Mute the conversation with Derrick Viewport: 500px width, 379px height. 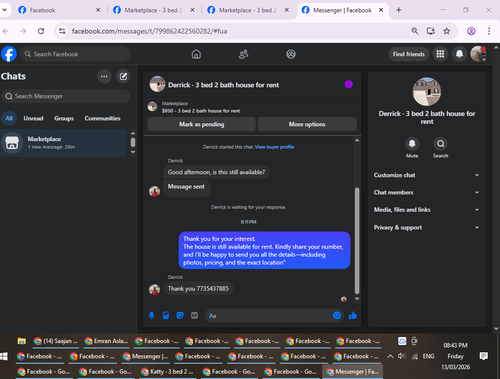[412, 144]
